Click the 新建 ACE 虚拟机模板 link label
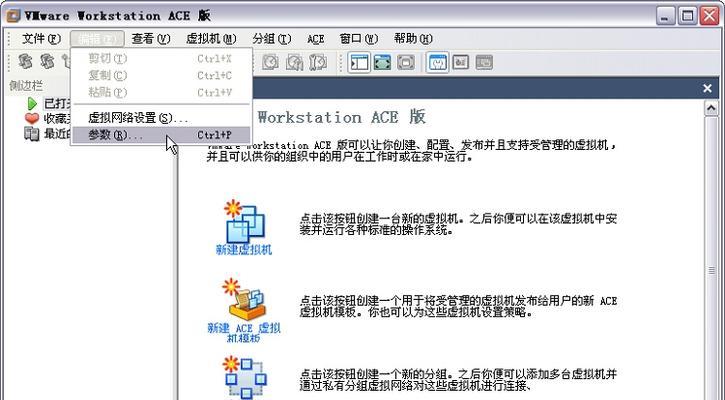Screen dimensions: 725x400 coord(244,333)
